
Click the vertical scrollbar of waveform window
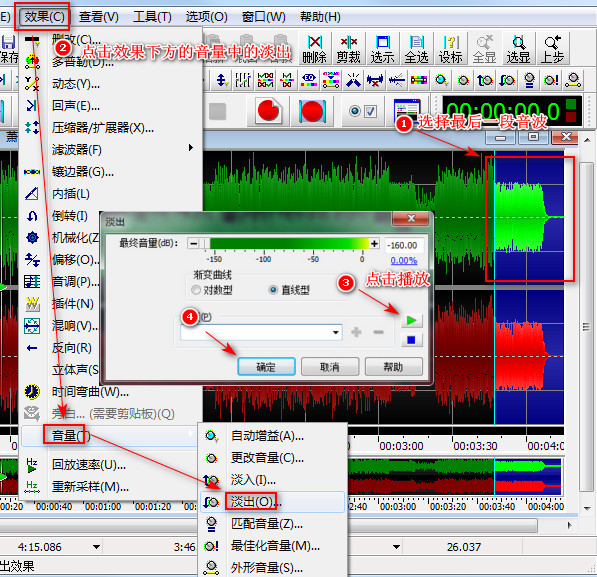point(587,327)
